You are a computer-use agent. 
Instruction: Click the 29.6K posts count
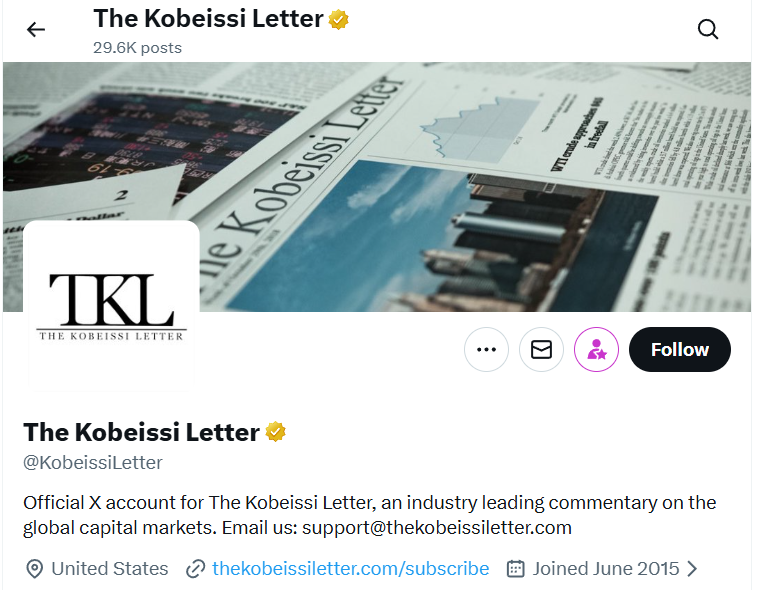(x=138, y=47)
